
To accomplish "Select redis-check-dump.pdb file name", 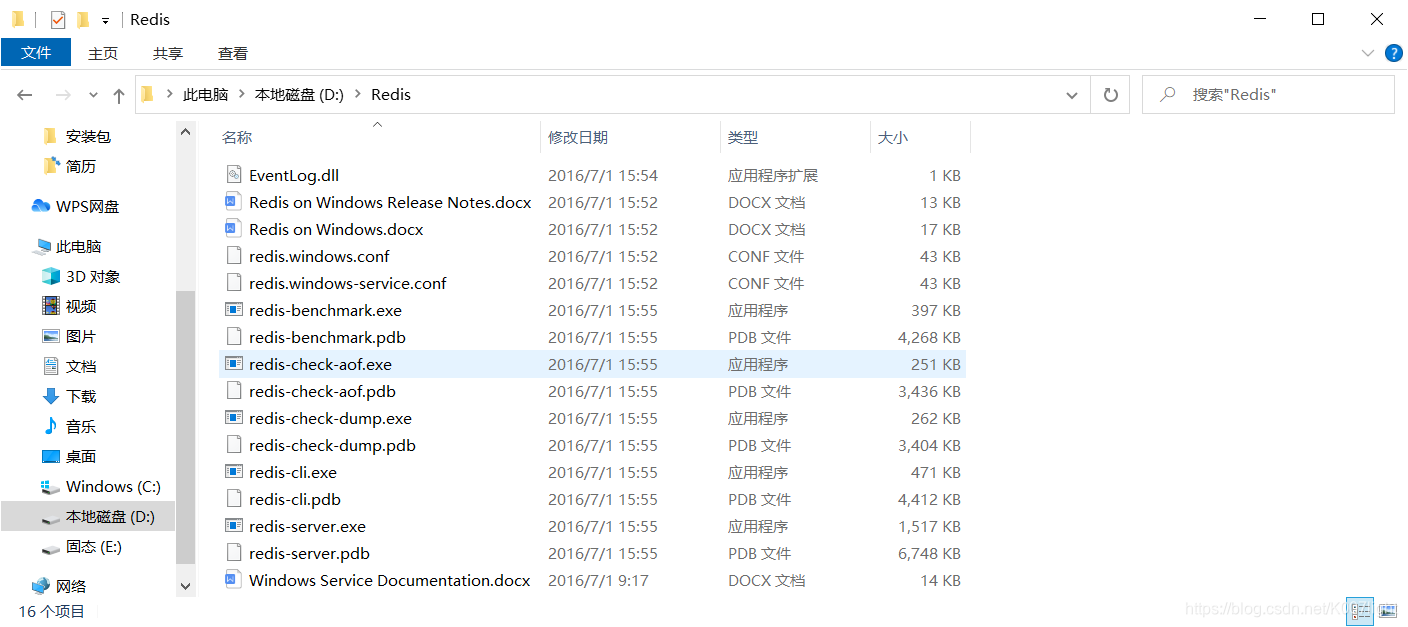I will pos(332,445).
